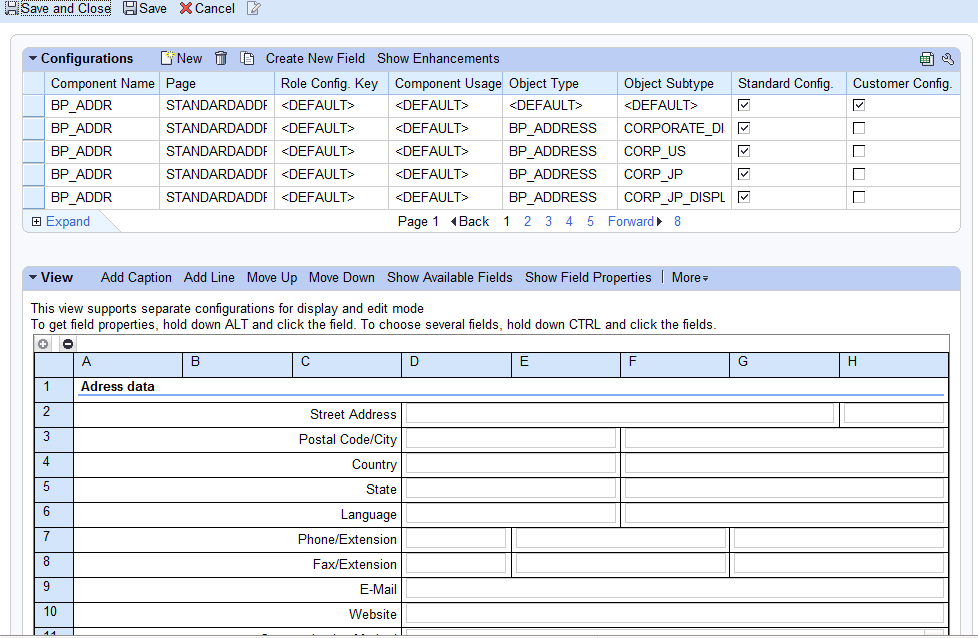
Task: Click the Role Config. Key column header
Action: coord(331,83)
